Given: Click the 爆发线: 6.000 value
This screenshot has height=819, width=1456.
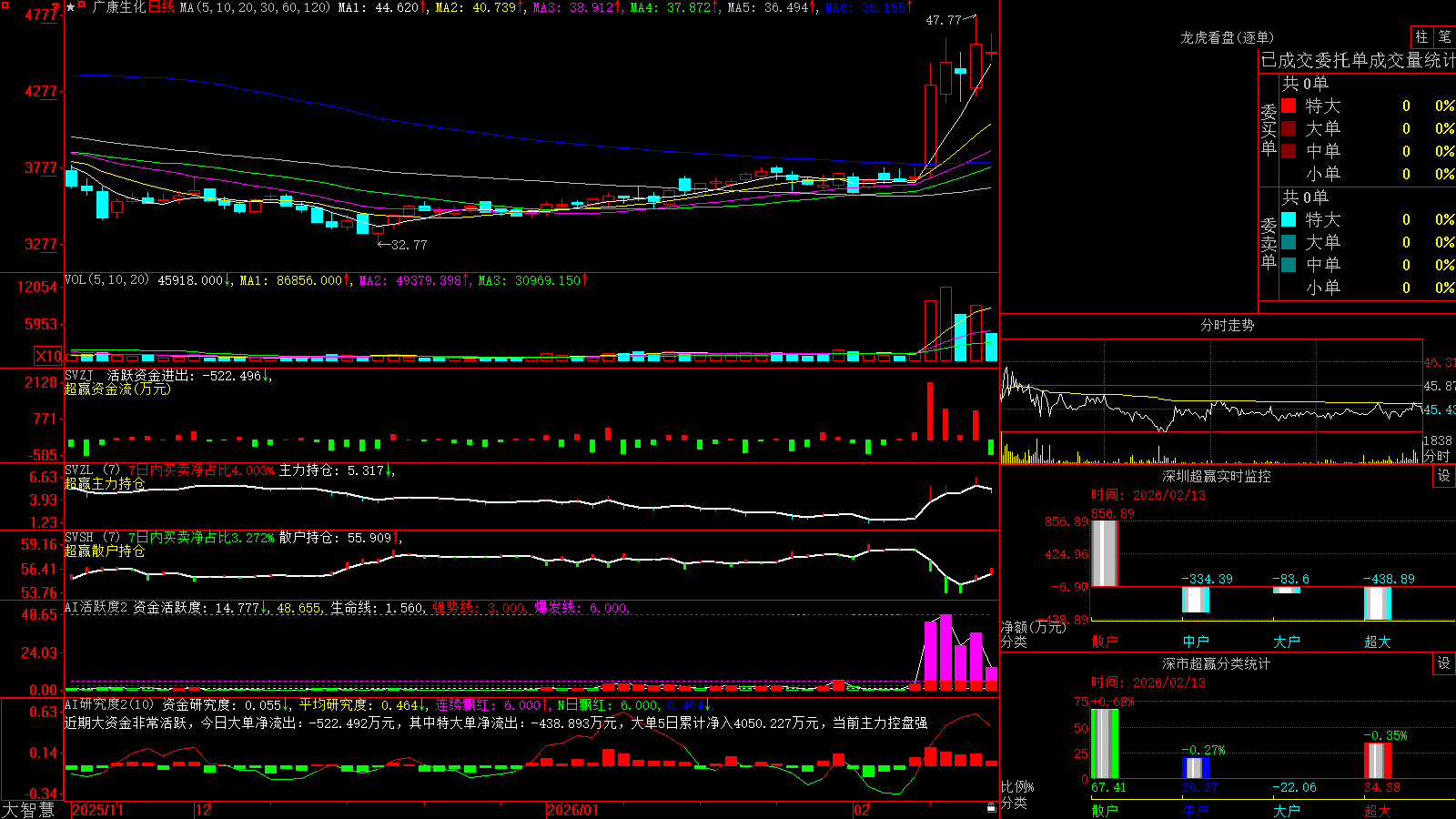Looking at the screenshot, I should pyautogui.click(x=581, y=608).
